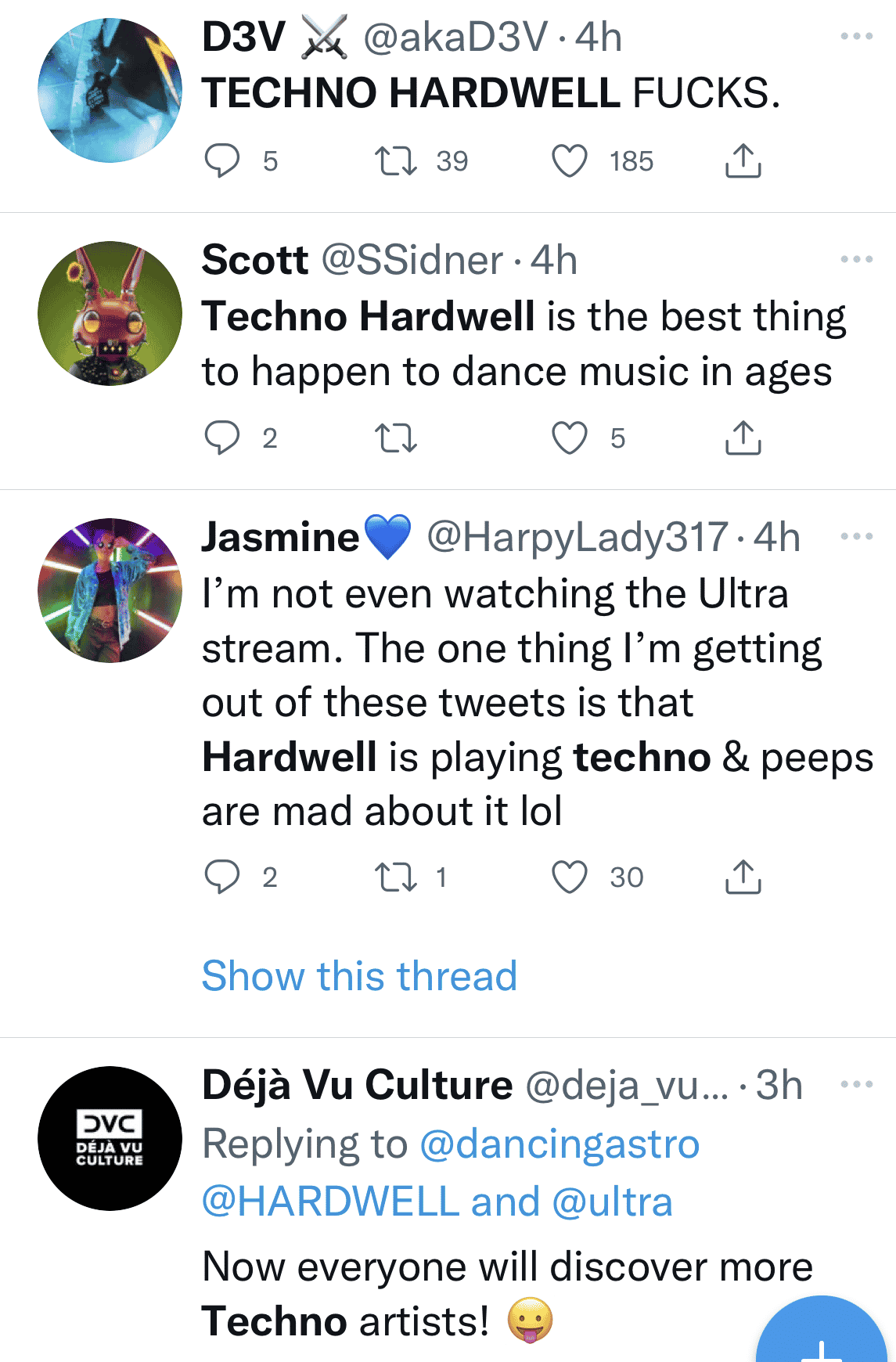The height and width of the screenshot is (1362, 896).
Task: Share Jasmine's tweet
Action: pos(743,877)
